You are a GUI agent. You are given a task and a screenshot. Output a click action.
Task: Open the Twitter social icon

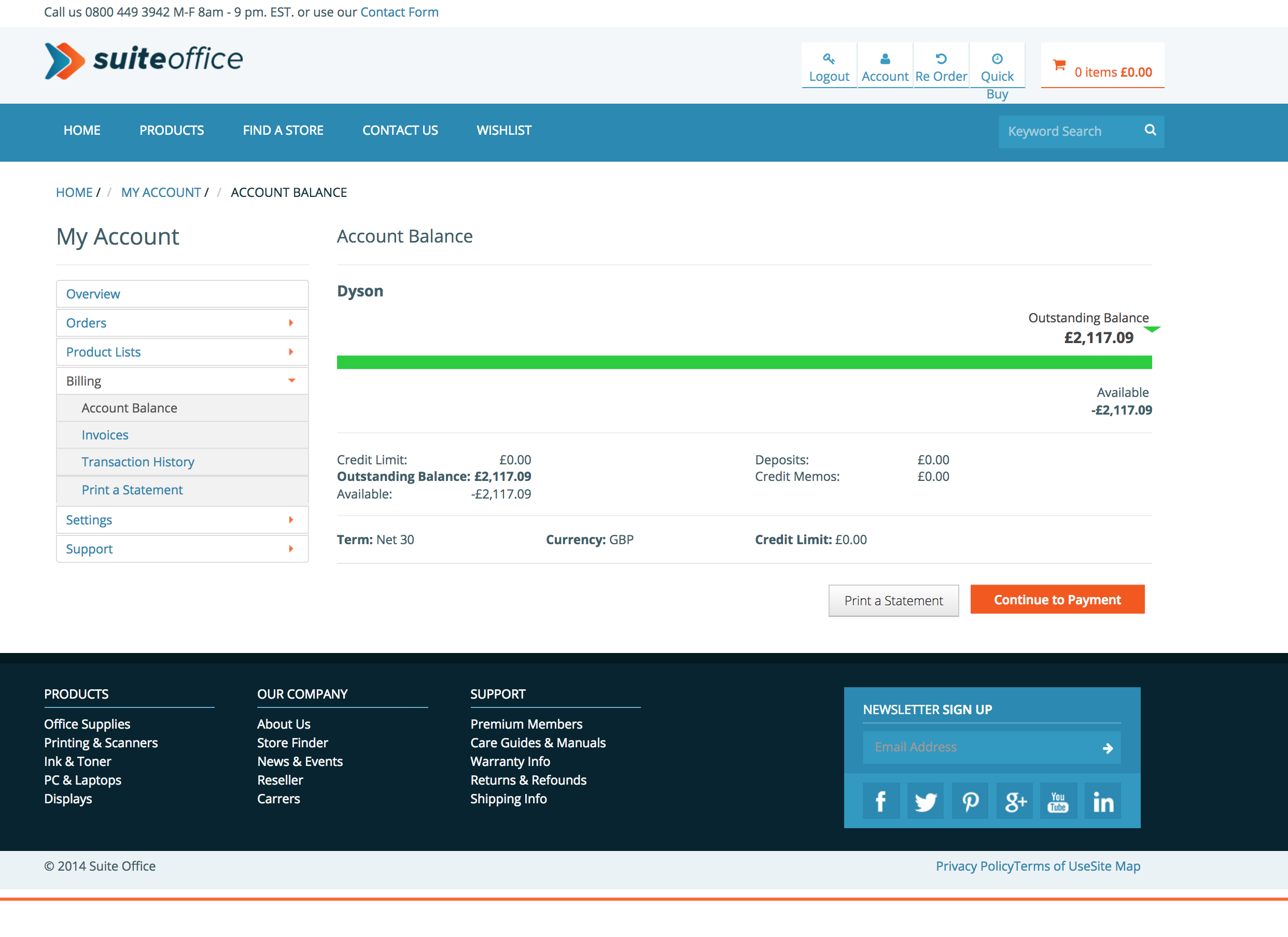pos(925,801)
